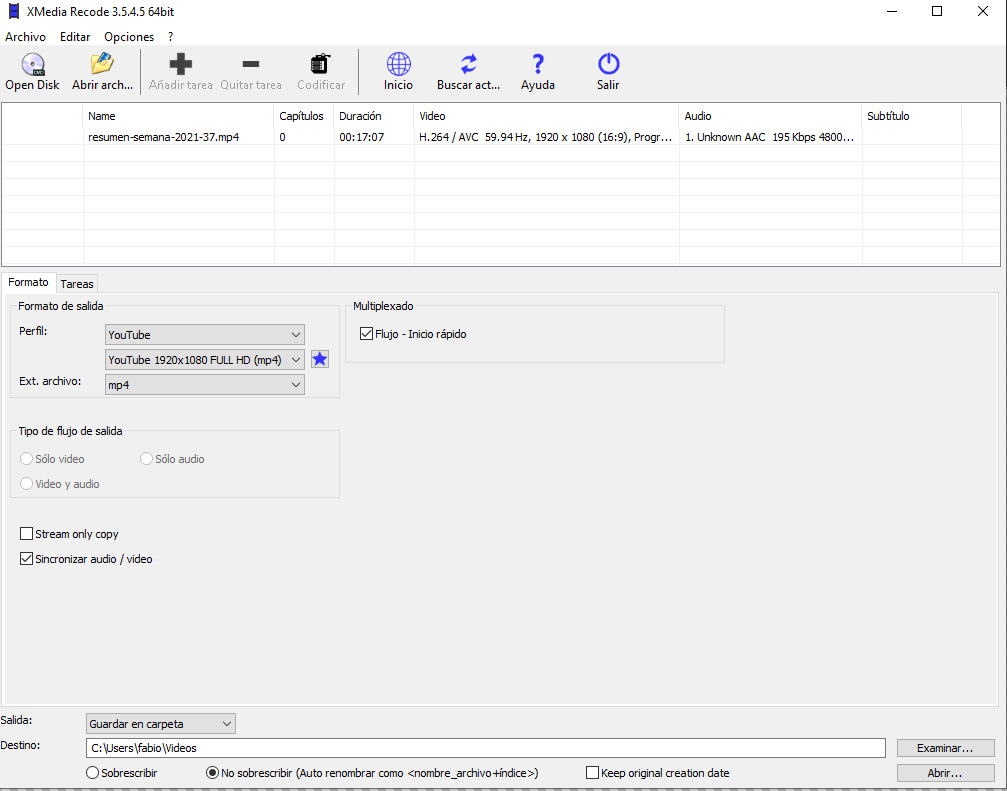Click the Examinar... button
Viewport: 1007px width, 791px height.
point(945,748)
